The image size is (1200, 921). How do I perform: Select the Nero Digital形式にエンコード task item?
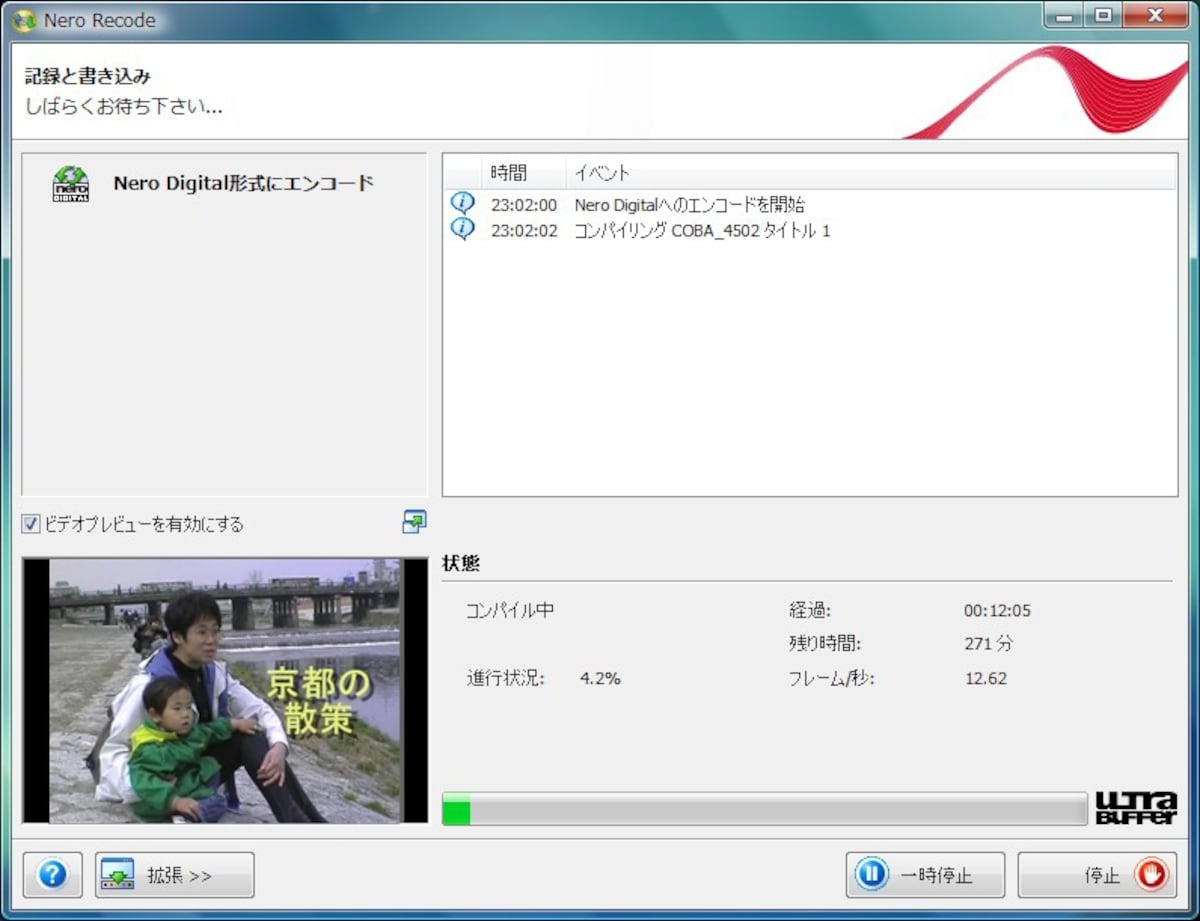(224, 184)
